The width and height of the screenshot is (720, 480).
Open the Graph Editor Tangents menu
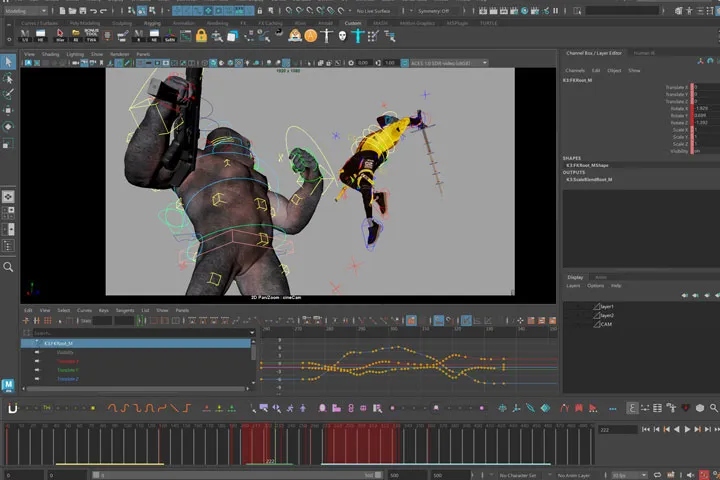[x=125, y=311]
